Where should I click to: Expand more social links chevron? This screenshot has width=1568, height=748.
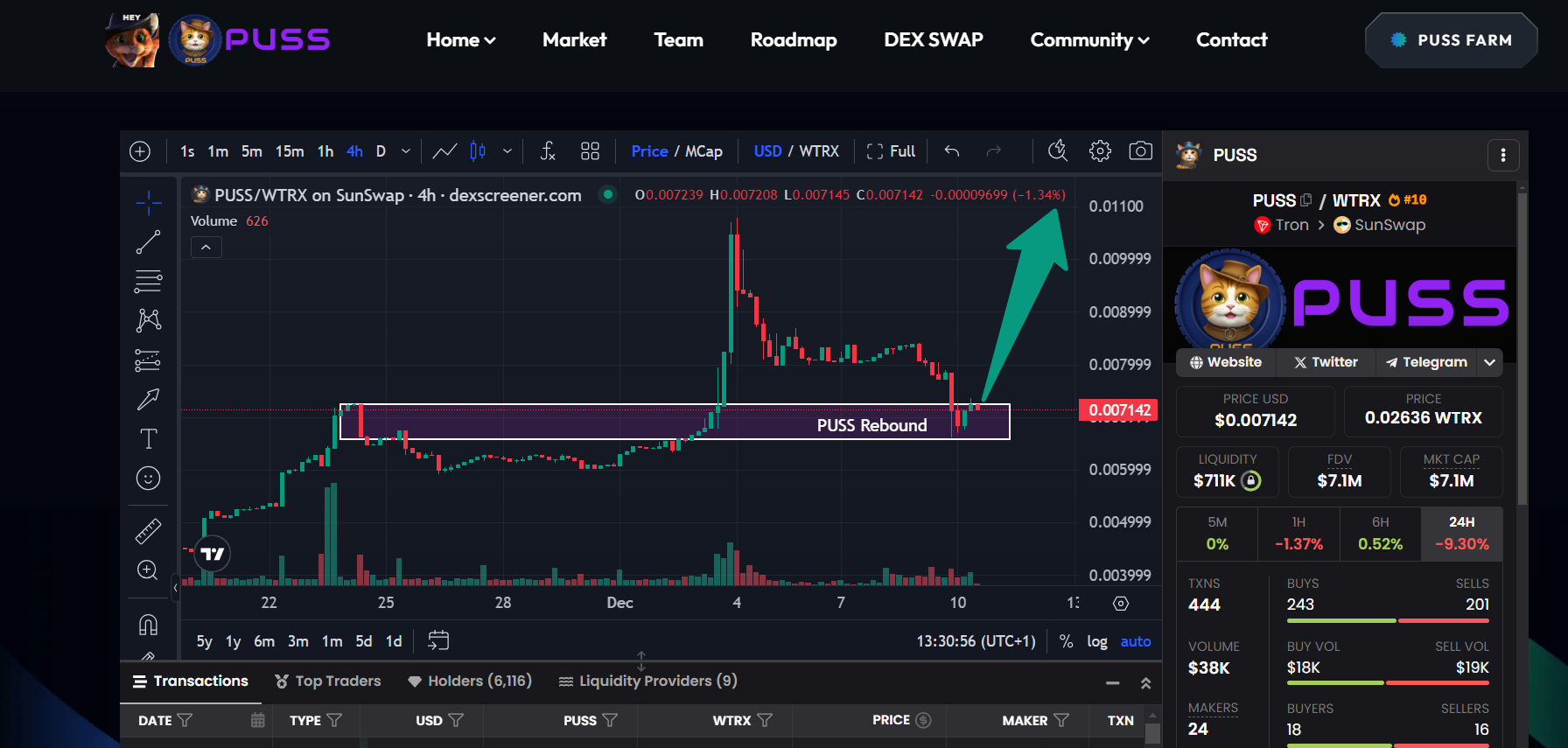(x=1490, y=362)
